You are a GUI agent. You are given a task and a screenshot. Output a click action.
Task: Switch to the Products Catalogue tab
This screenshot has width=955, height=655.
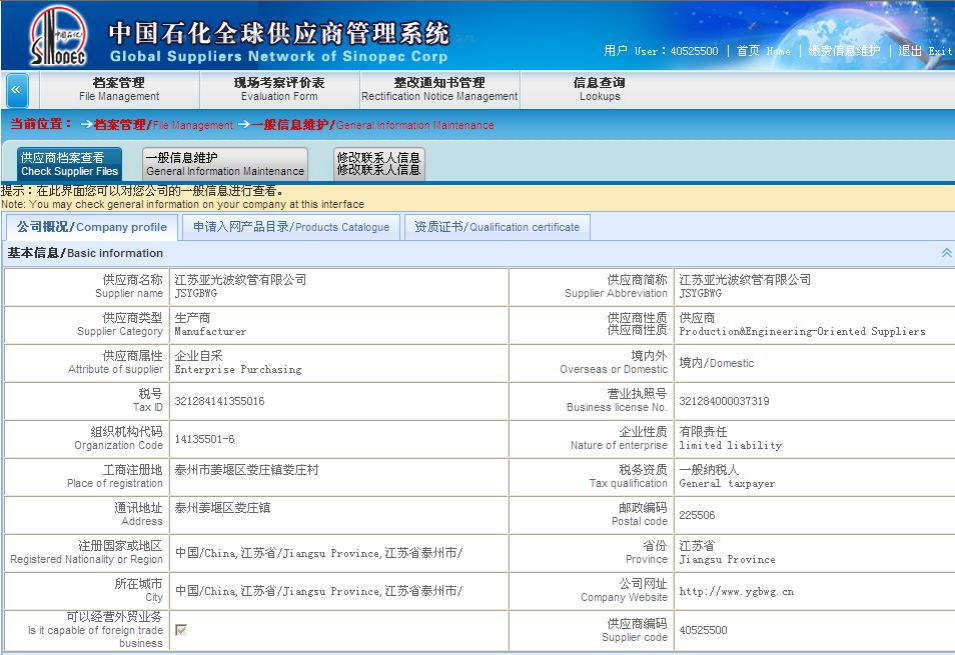291,227
